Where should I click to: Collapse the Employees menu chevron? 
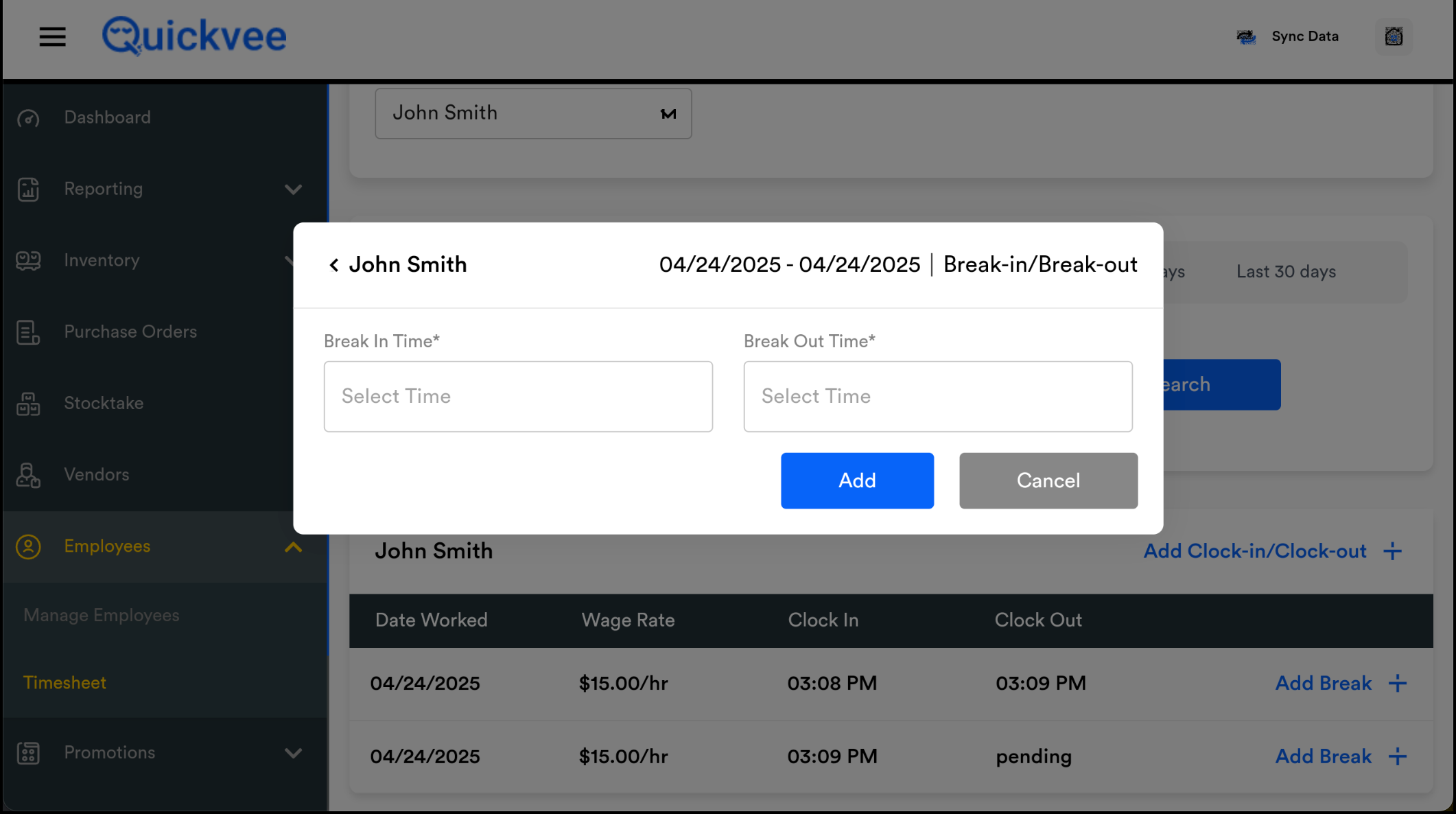point(293,547)
